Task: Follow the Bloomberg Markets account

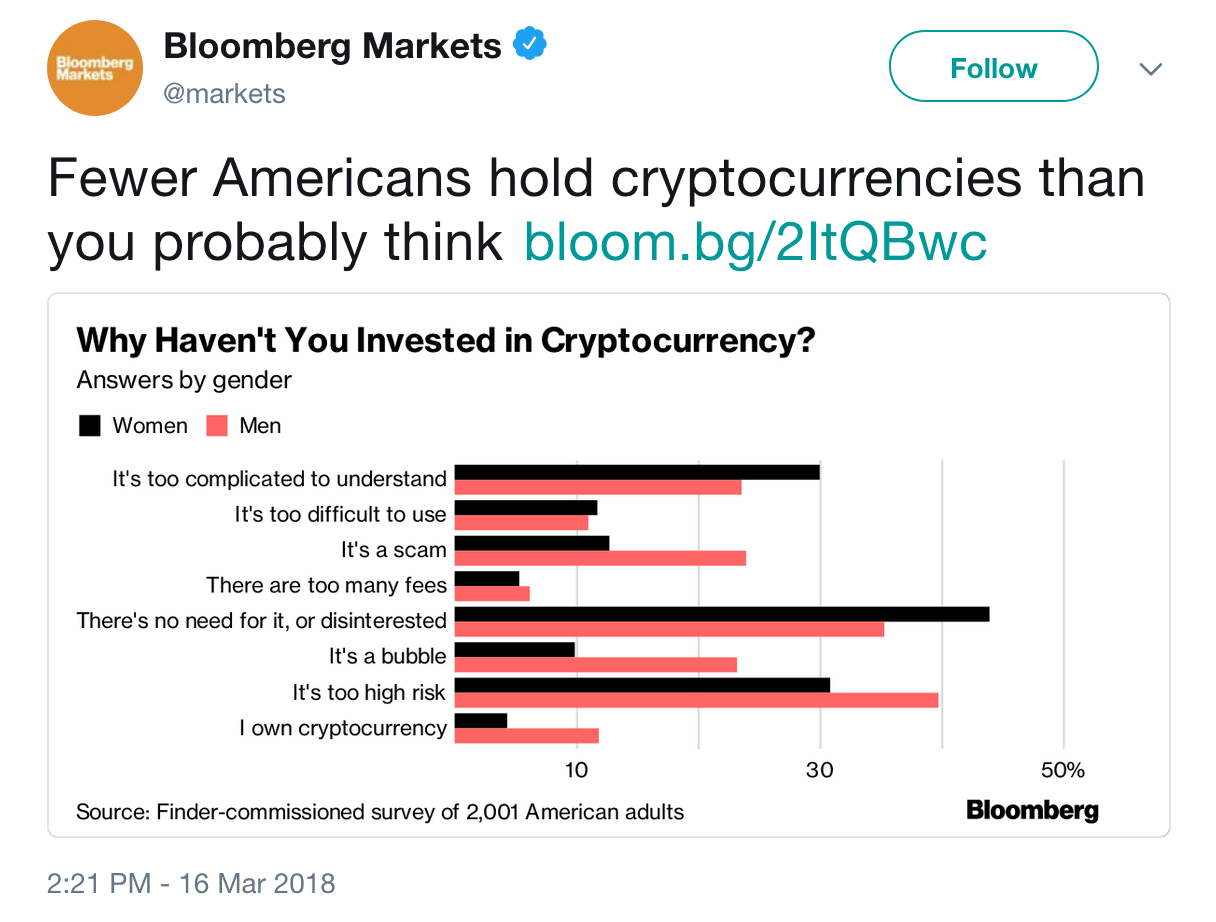Action: coord(993,67)
